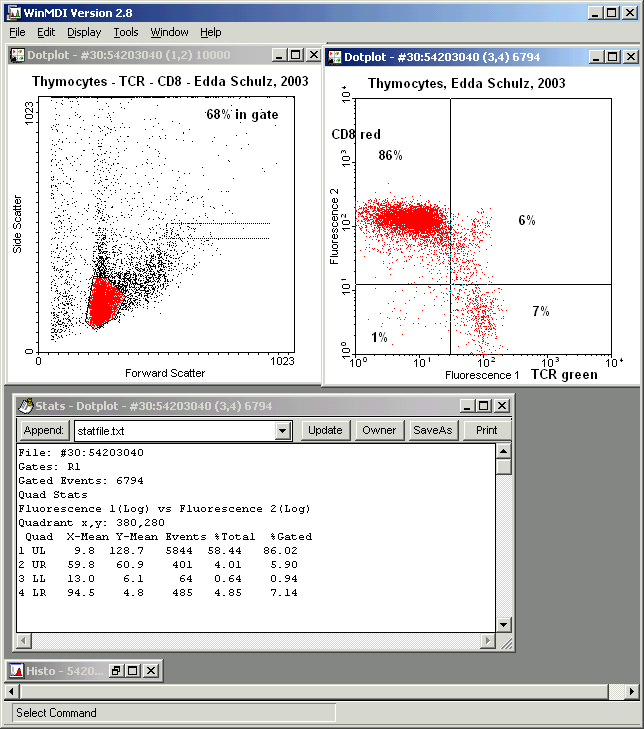Click the statfile.txt filename field
Screen dimensions: 644x729
pos(173,431)
